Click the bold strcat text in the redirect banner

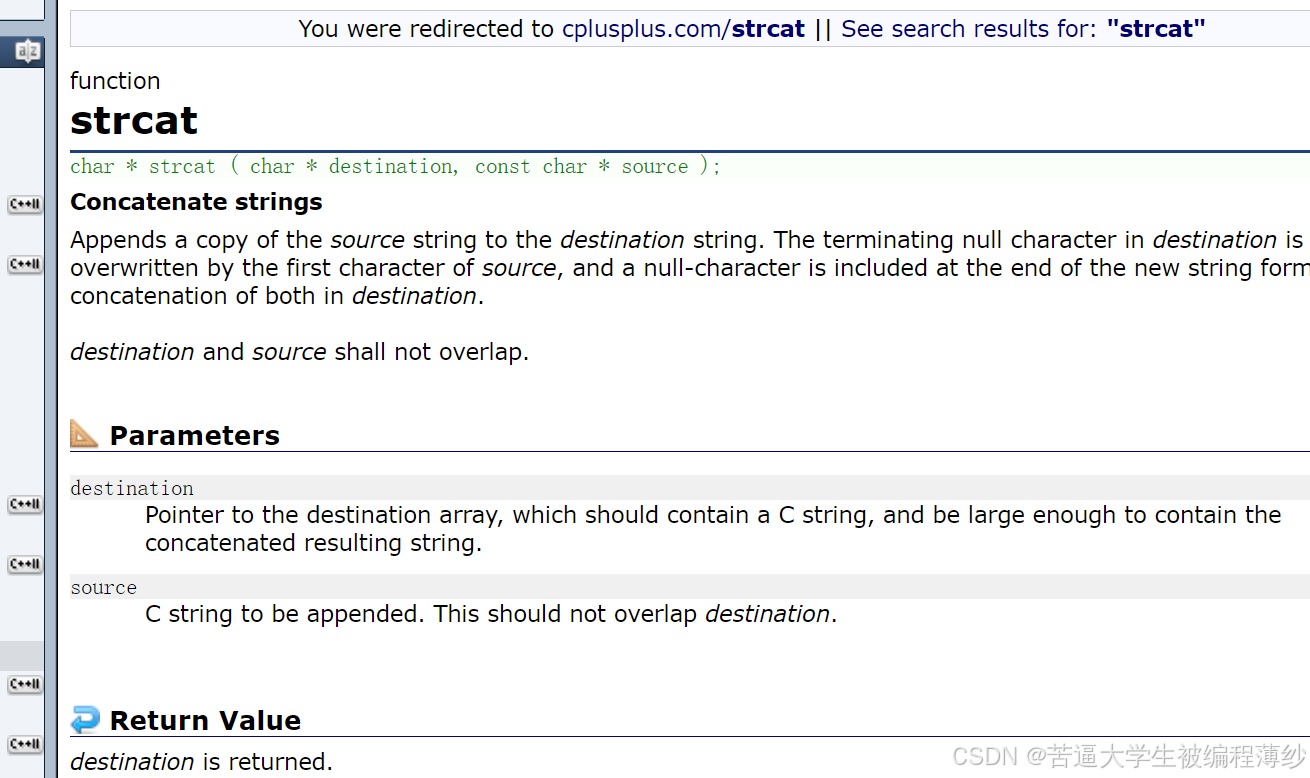[768, 28]
